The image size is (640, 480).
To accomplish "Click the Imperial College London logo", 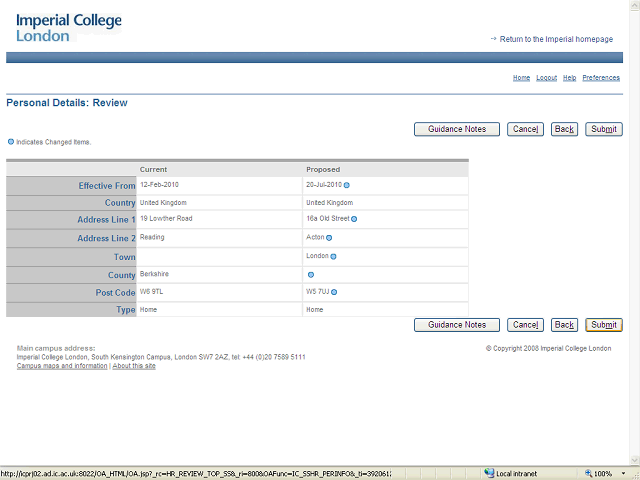I will (69, 27).
